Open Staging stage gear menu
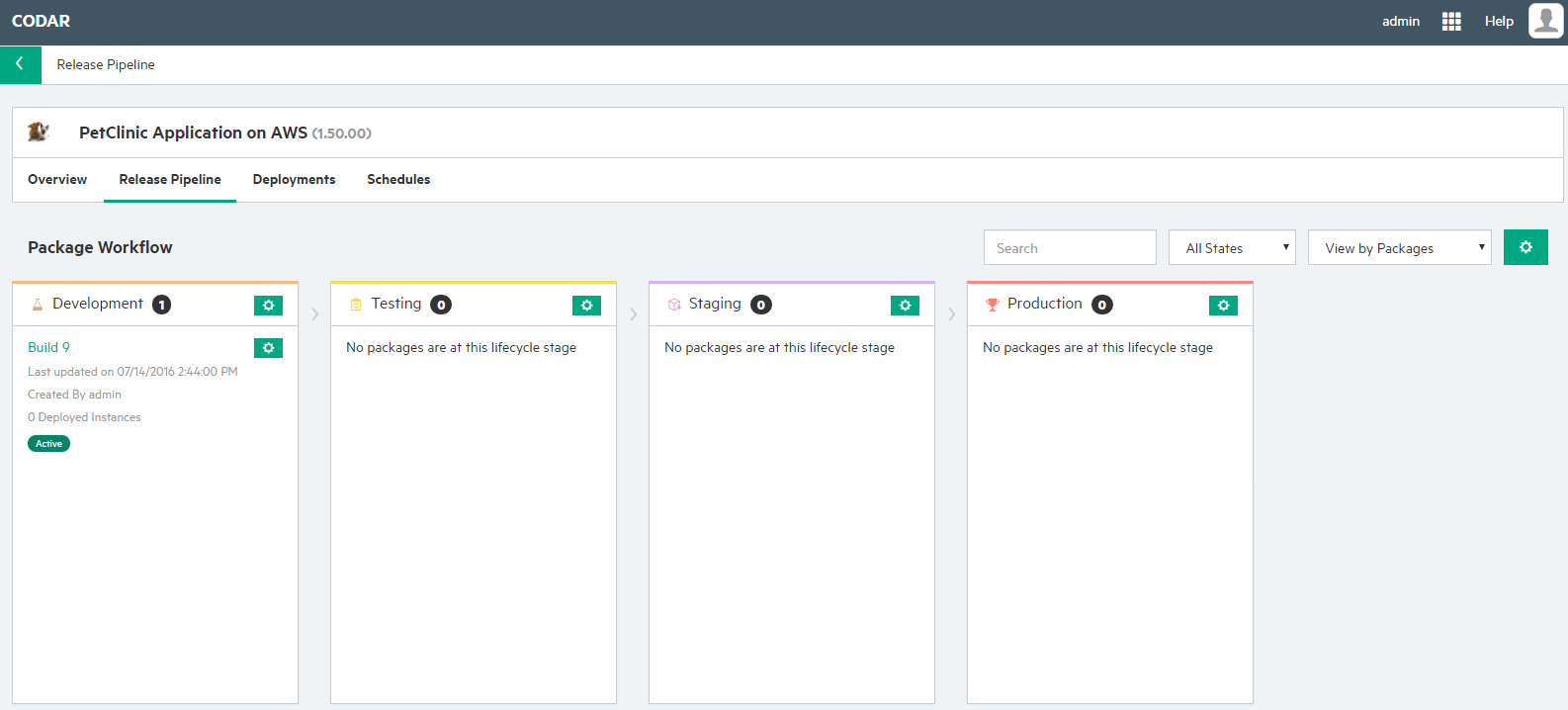The height and width of the screenshot is (710, 1568). coord(905,305)
